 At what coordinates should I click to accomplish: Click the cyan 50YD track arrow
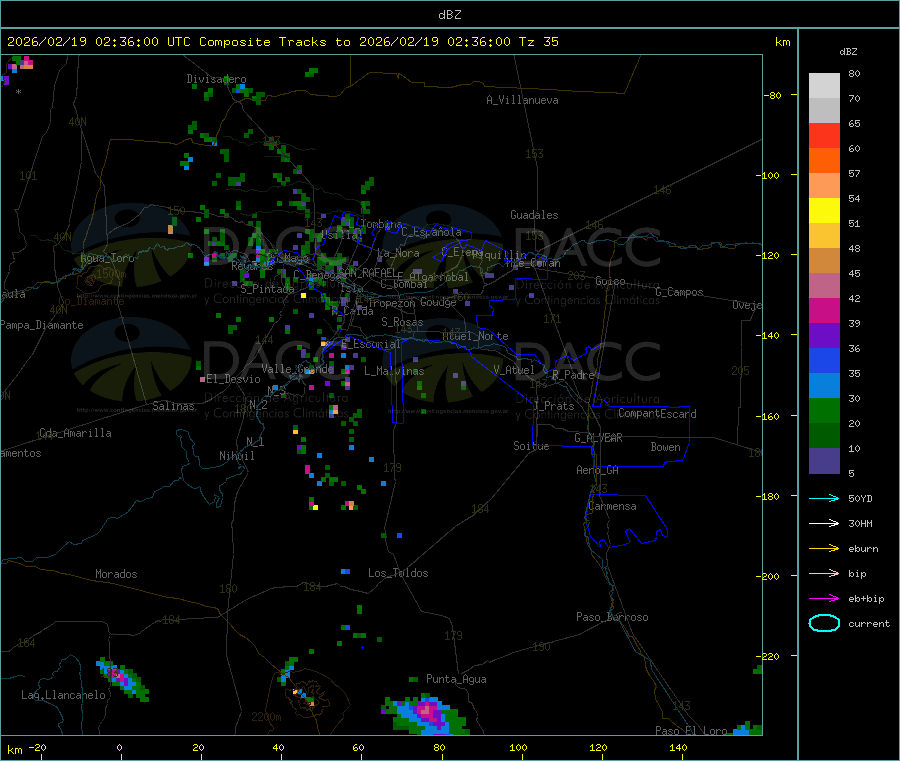tap(824, 498)
